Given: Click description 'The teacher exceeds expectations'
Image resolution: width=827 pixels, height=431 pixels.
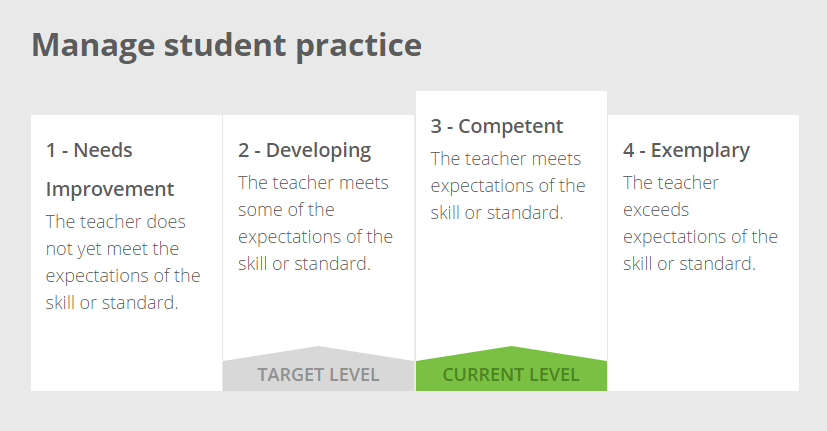Looking at the screenshot, I should (x=700, y=223).
